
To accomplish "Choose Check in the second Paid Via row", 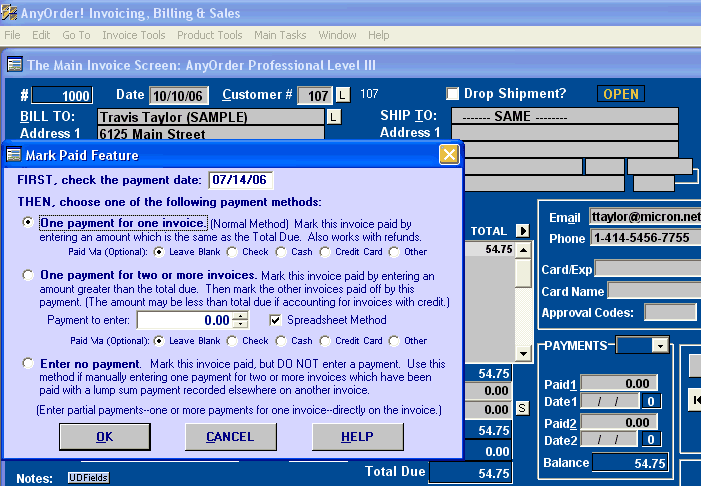I will pos(232,341).
